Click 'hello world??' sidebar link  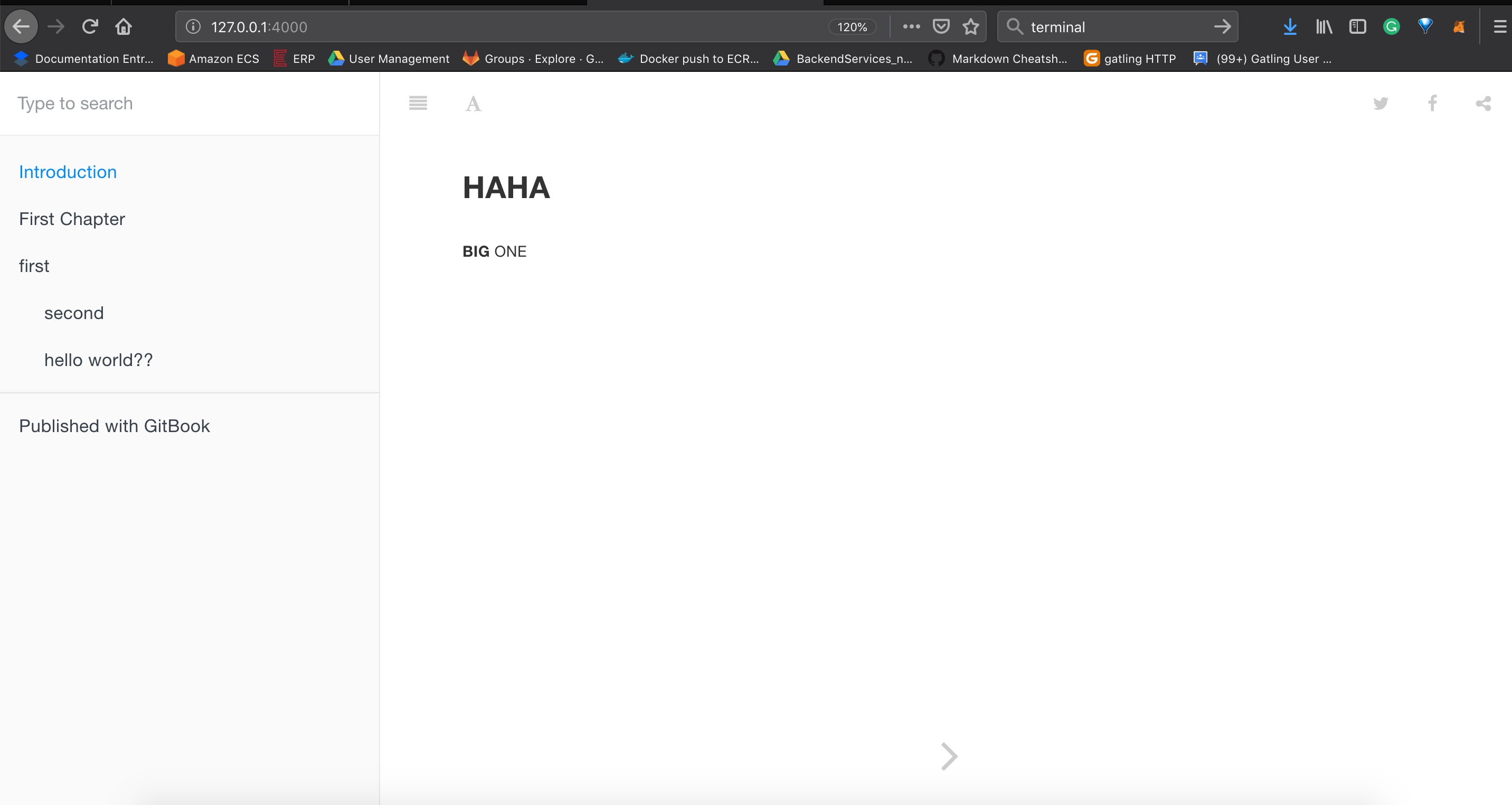coord(98,360)
